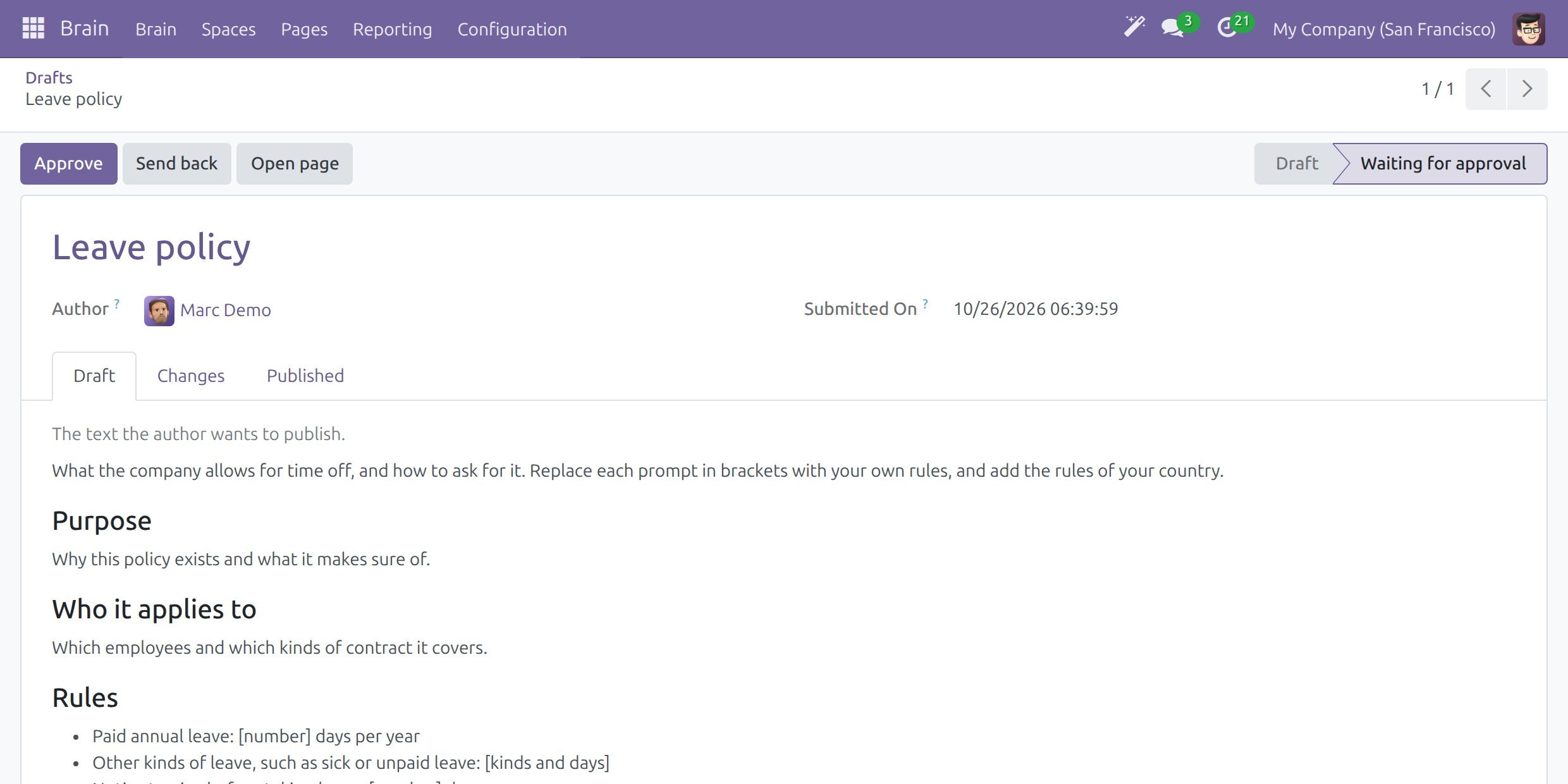The image size is (1568, 784).
Task: Click the magic wand icon in navbar
Action: click(x=1134, y=27)
